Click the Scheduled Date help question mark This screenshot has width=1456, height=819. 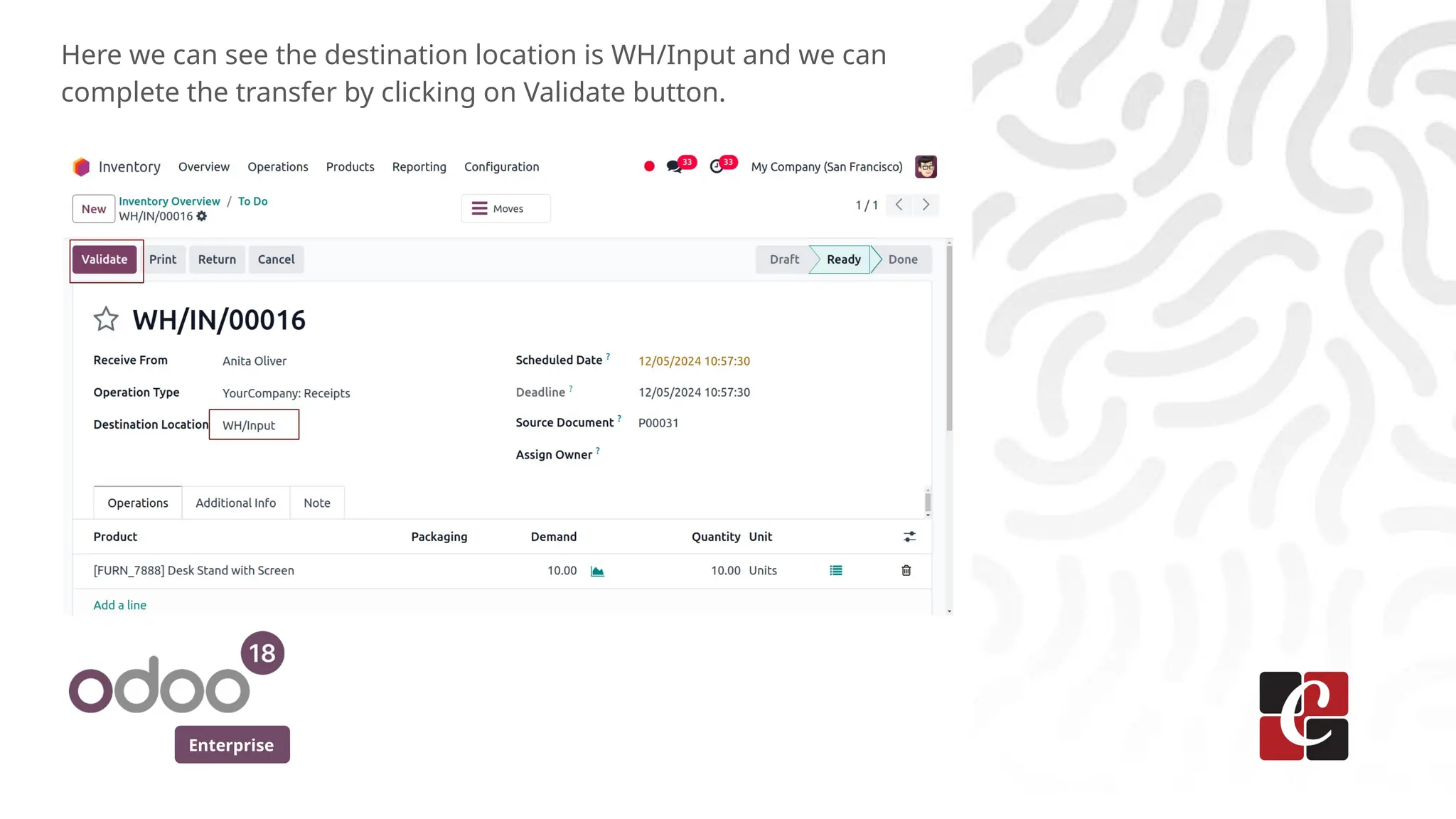pyautogui.click(x=608, y=356)
